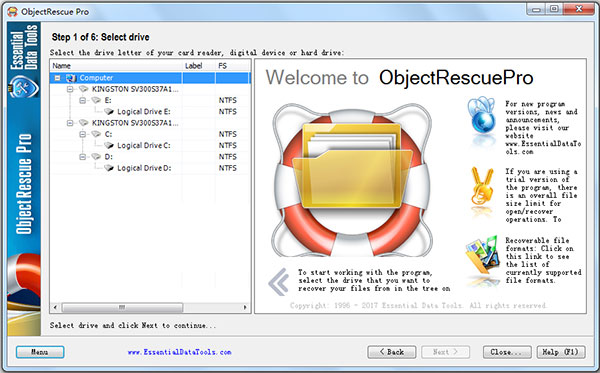Click the drive list horizontal scrollbar thumb
Image resolution: width=600 pixels, height=373 pixels.
tap(122, 307)
